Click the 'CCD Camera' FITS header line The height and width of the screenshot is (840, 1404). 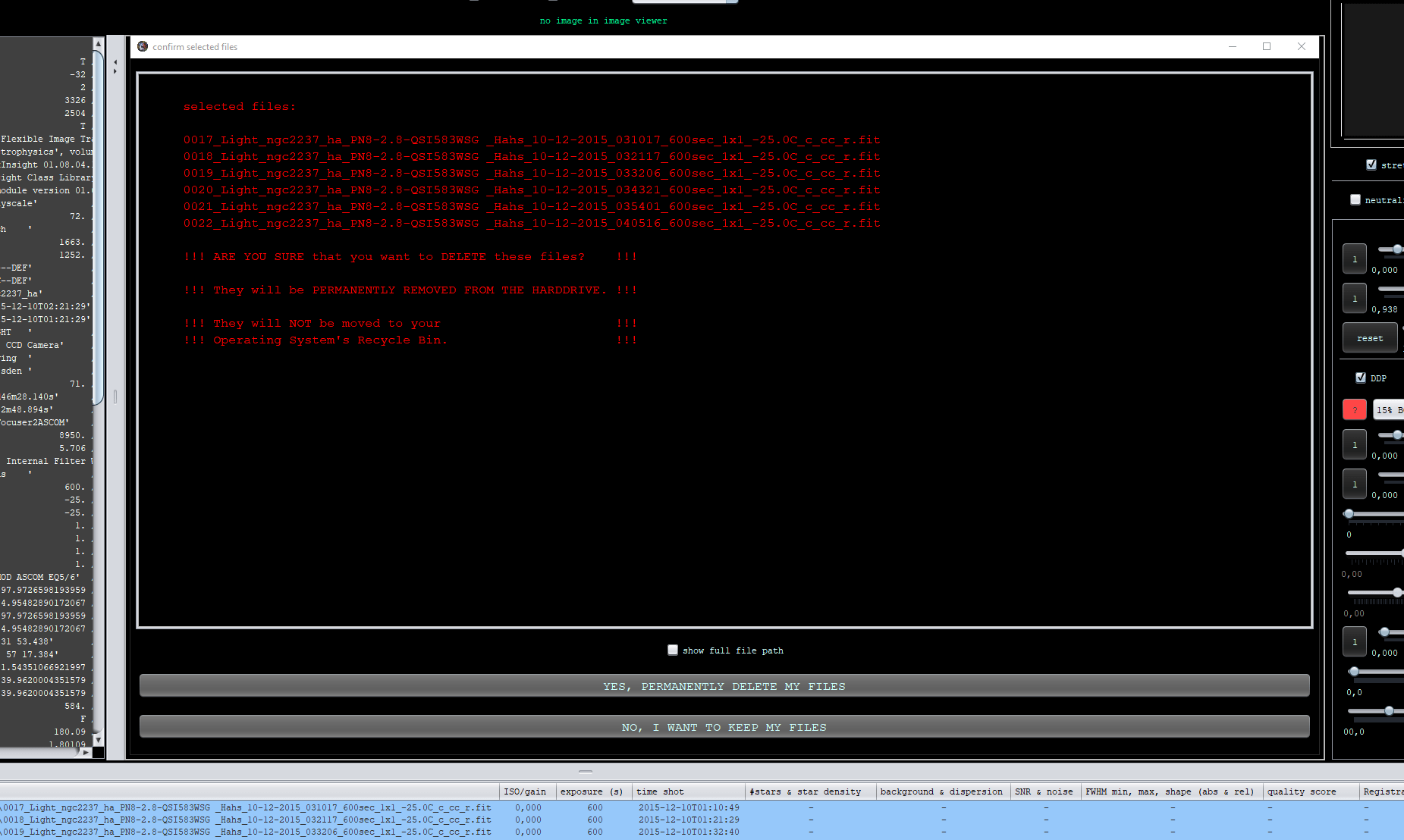pos(34,345)
